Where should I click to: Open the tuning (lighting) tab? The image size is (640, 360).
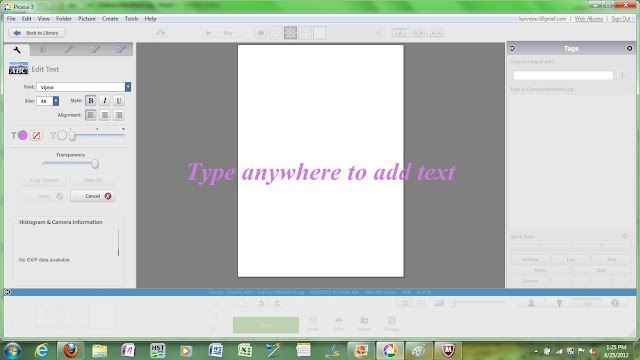(x=43, y=50)
